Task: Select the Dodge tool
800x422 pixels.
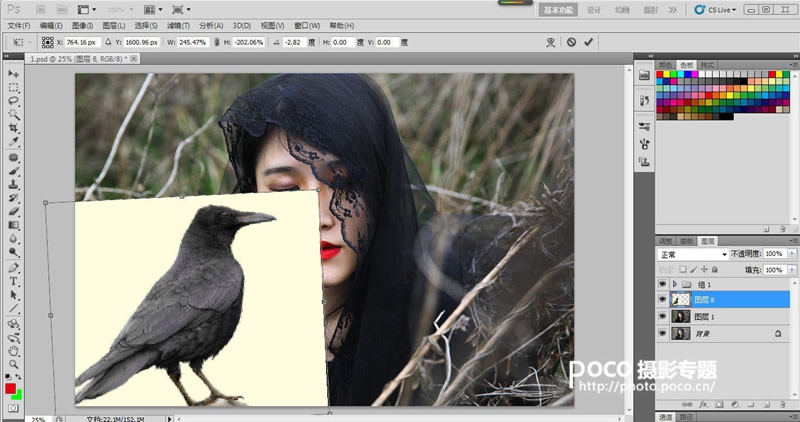Action: pos(13,252)
